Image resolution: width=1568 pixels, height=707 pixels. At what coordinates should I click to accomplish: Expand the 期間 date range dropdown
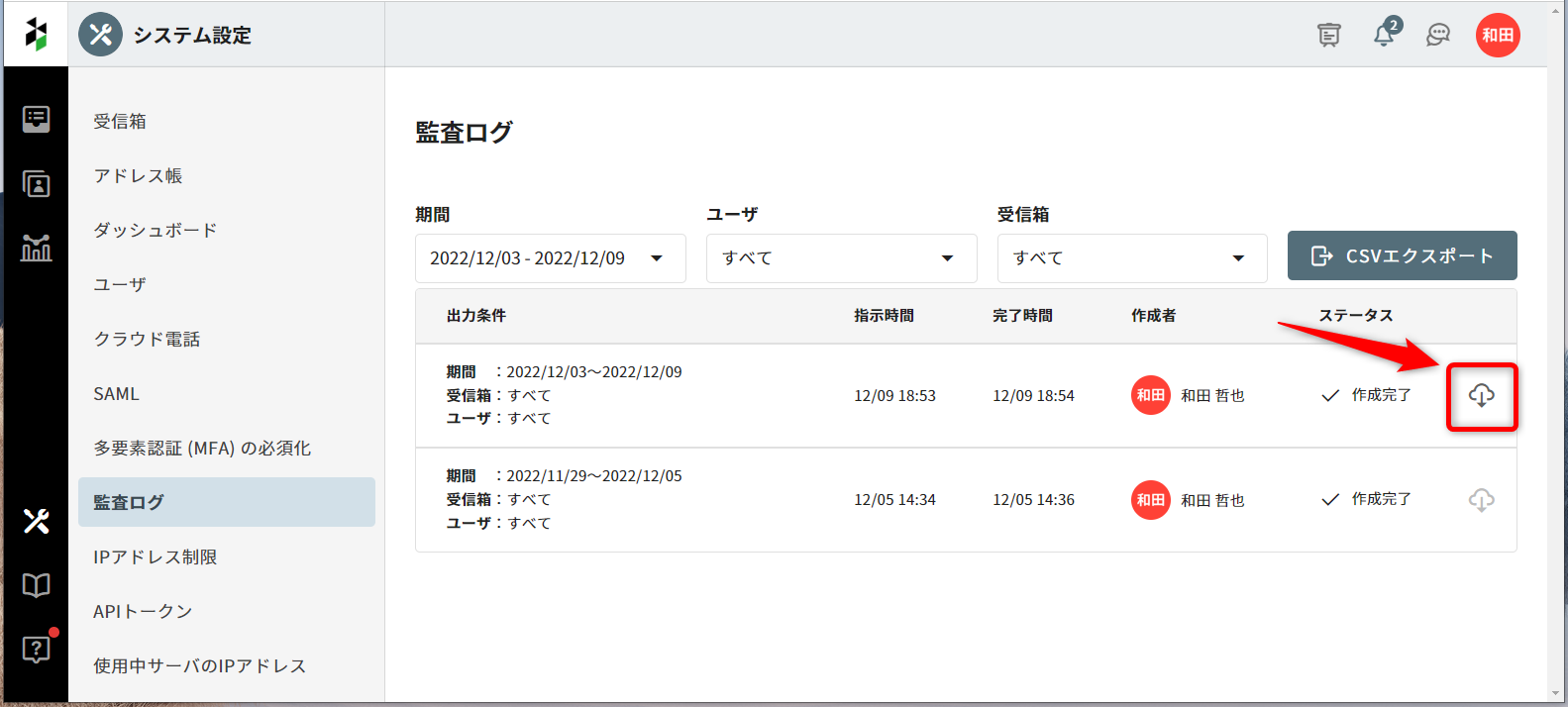pos(550,258)
